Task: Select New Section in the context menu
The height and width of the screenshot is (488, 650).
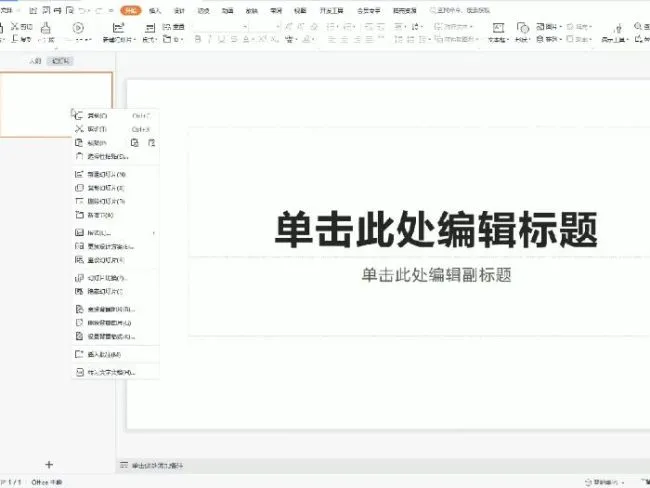Action: (115, 215)
